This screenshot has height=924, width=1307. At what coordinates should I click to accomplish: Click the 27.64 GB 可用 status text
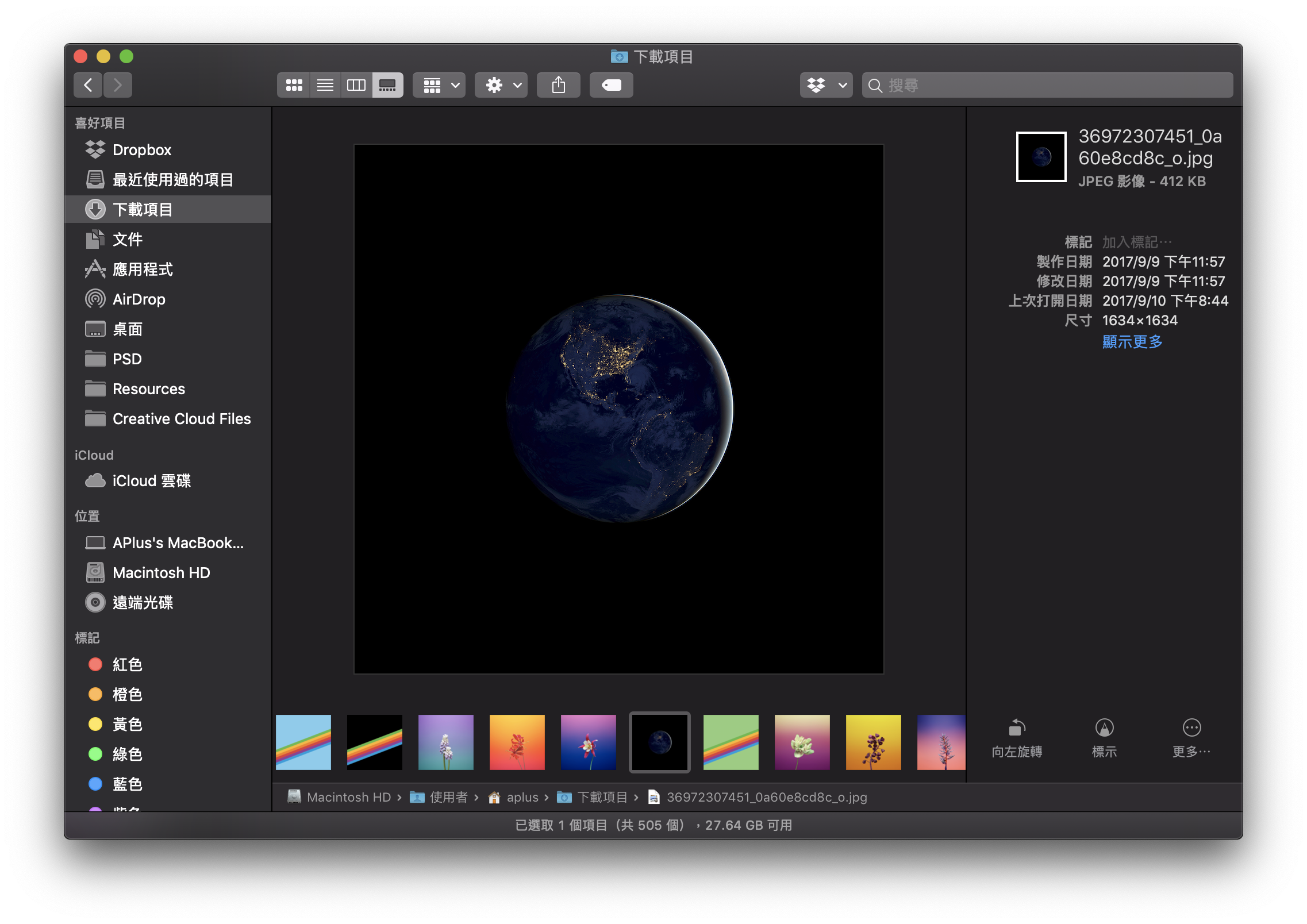click(749, 825)
